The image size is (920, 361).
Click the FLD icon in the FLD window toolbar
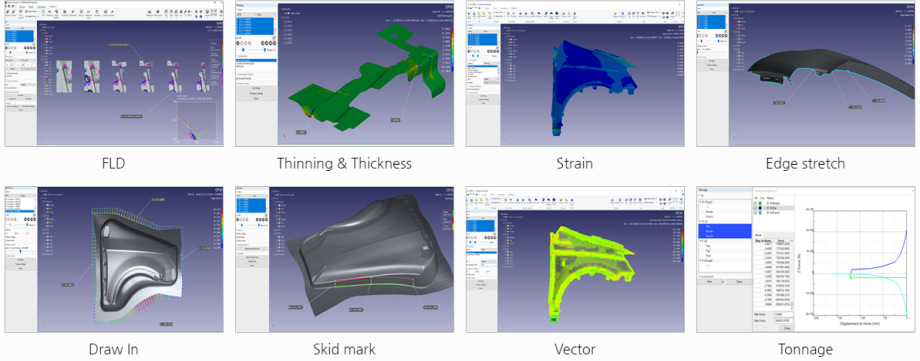tap(43, 13)
